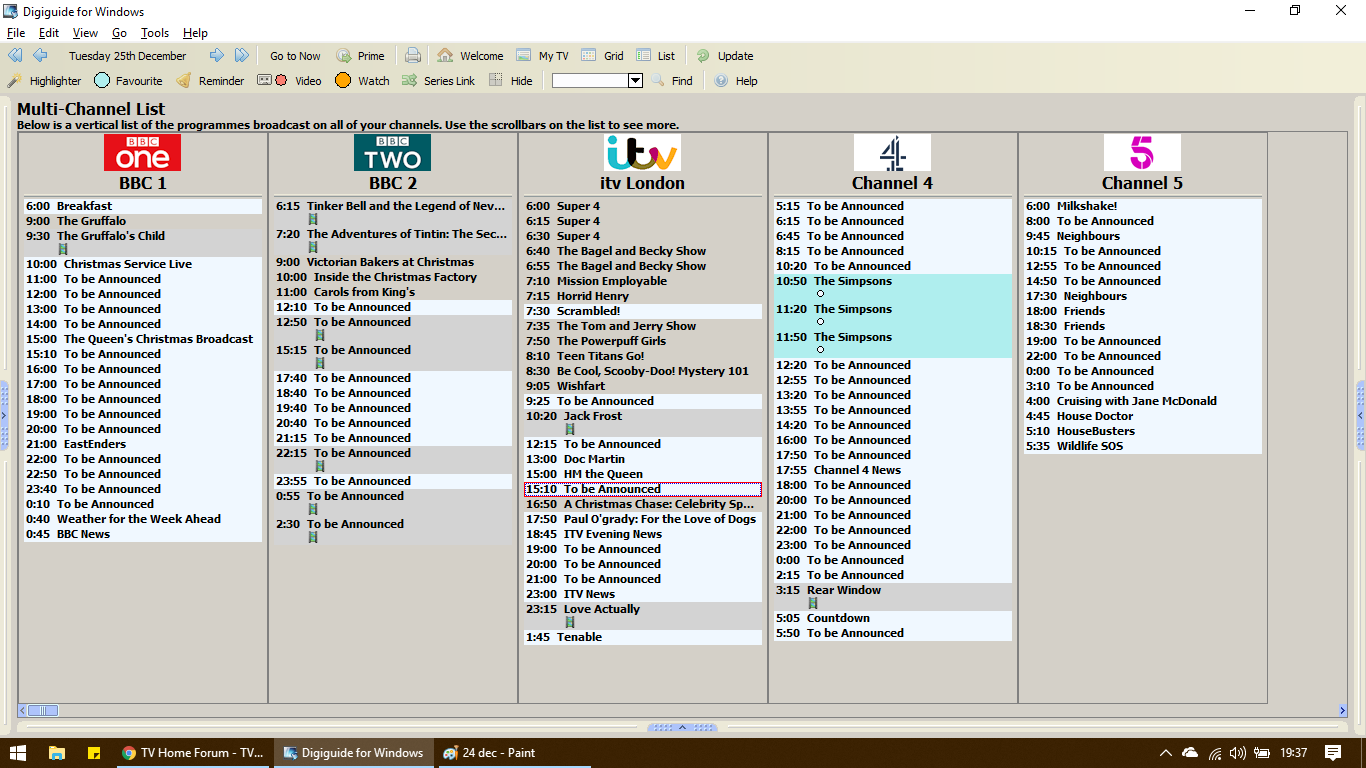Screen dimensions: 1366x768
Task: Open the search combo box dropdown
Action: click(635, 81)
